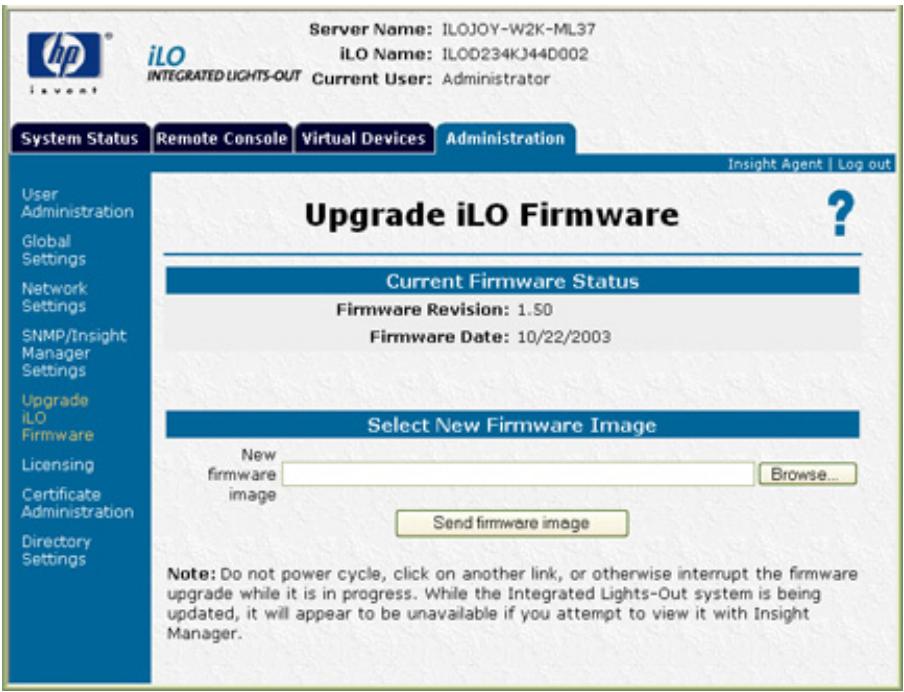This screenshot has width=904, height=692.
Task: Open Certificate Administration in the sidebar
Action: pyautogui.click(x=77, y=503)
